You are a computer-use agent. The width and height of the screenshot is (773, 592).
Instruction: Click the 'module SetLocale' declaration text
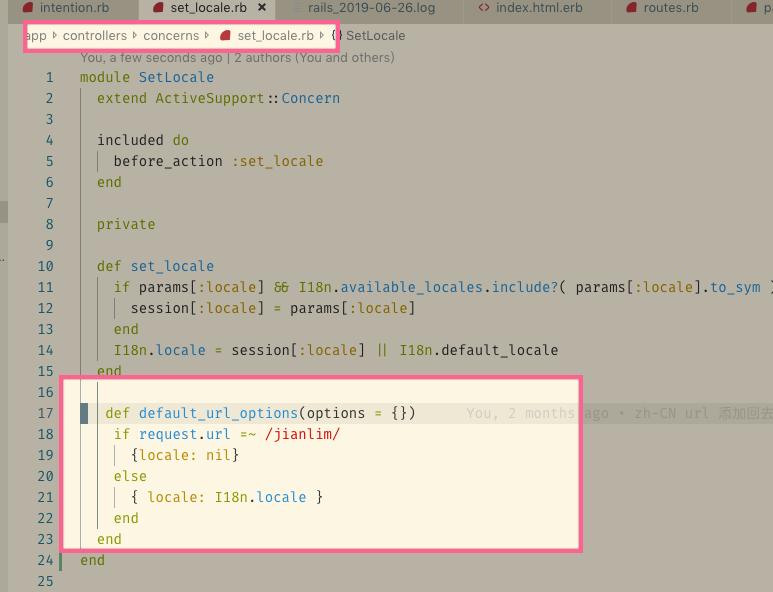(147, 77)
